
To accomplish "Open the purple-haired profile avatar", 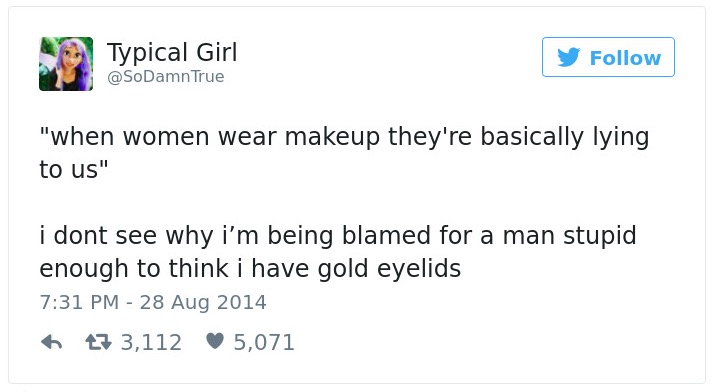I will click(x=66, y=64).
